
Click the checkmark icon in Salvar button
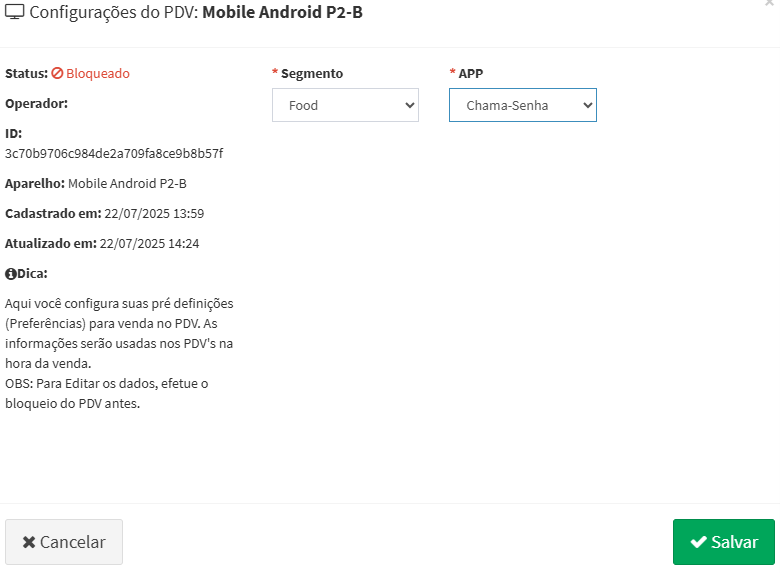click(x=699, y=542)
